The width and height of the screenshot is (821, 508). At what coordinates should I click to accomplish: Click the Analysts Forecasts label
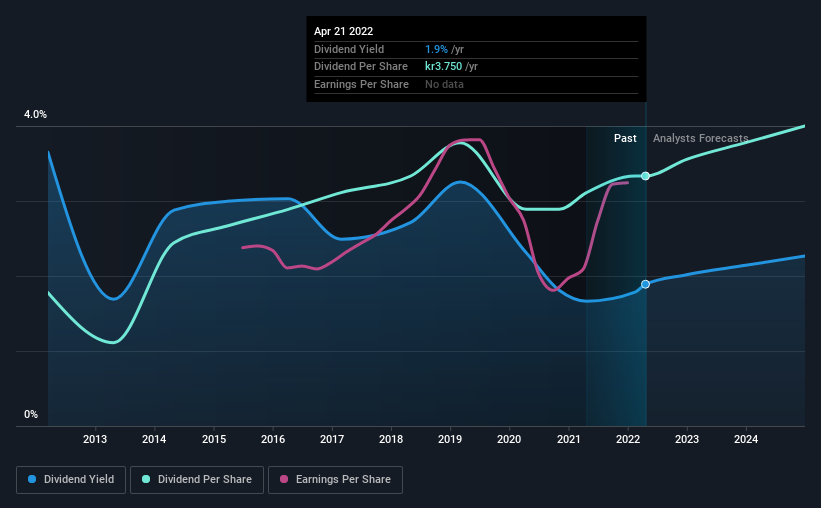[701, 138]
